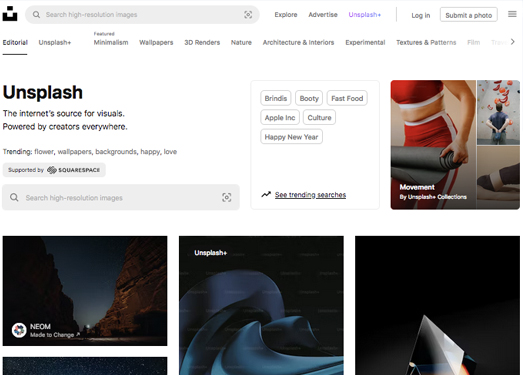Click the magnifier icon in top search bar
Viewport: 523px width, 375px height.
(x=36, y=15)
